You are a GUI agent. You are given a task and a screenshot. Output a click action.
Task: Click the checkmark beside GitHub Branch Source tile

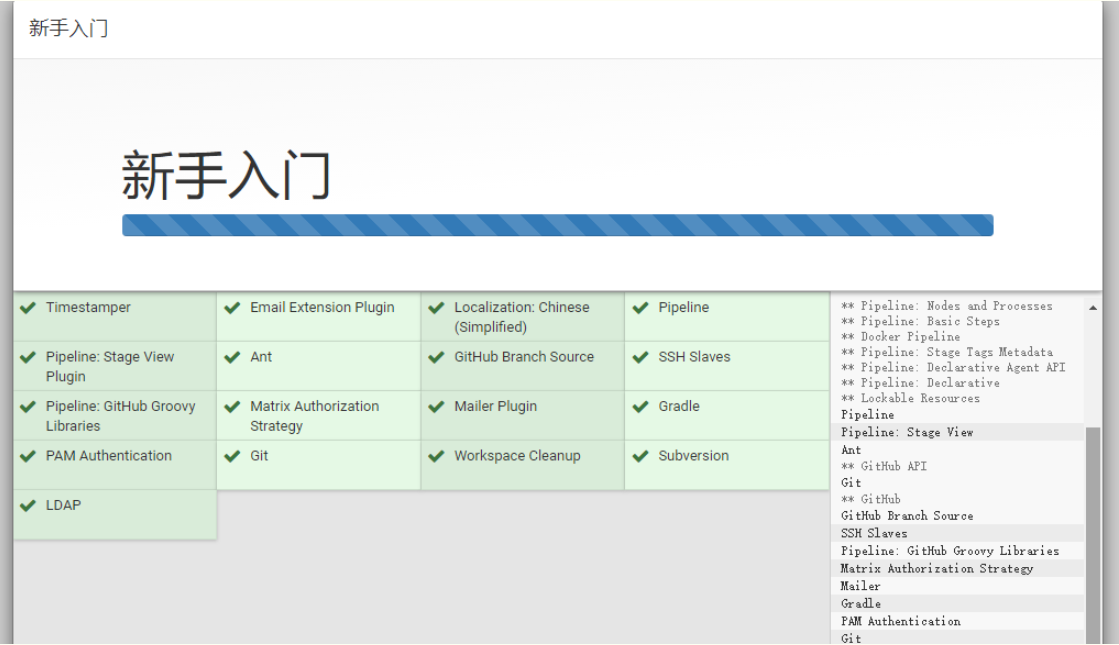[x=436, y=357]
